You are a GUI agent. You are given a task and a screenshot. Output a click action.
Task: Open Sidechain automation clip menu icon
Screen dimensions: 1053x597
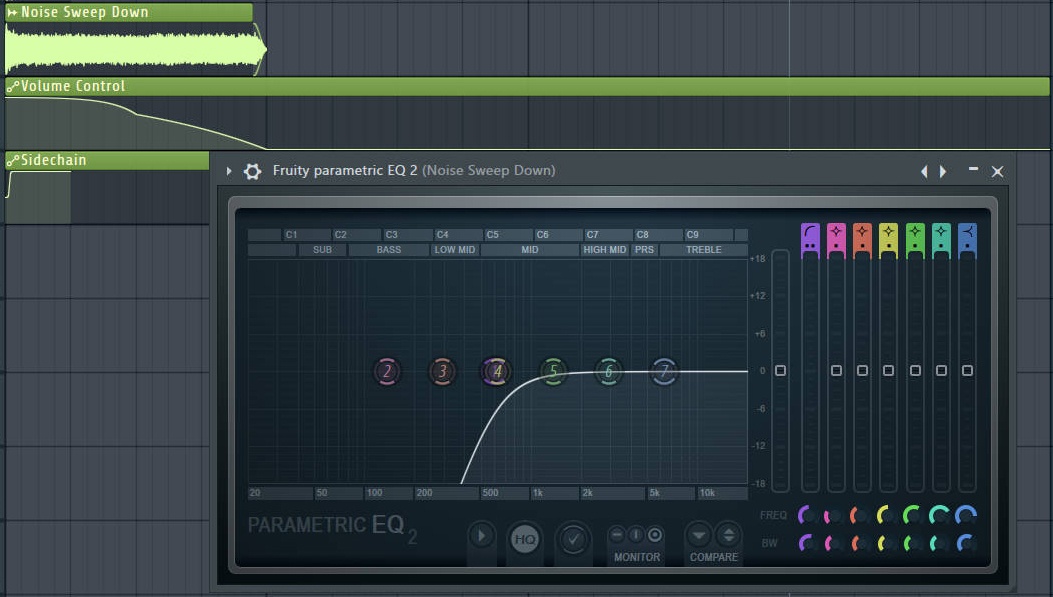[12, 160]
